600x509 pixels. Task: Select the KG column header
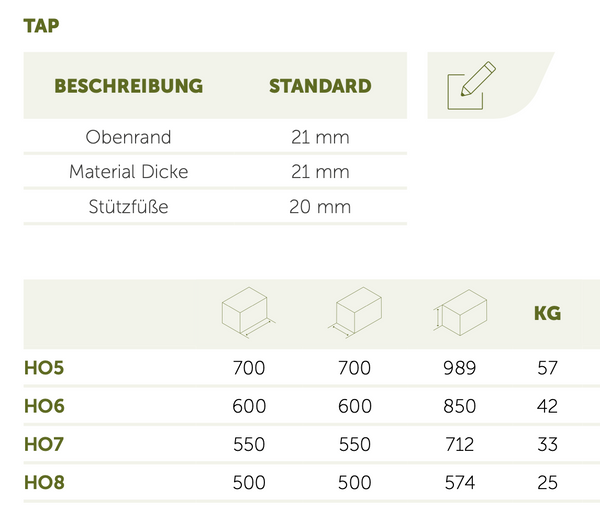tap(547, 314)
